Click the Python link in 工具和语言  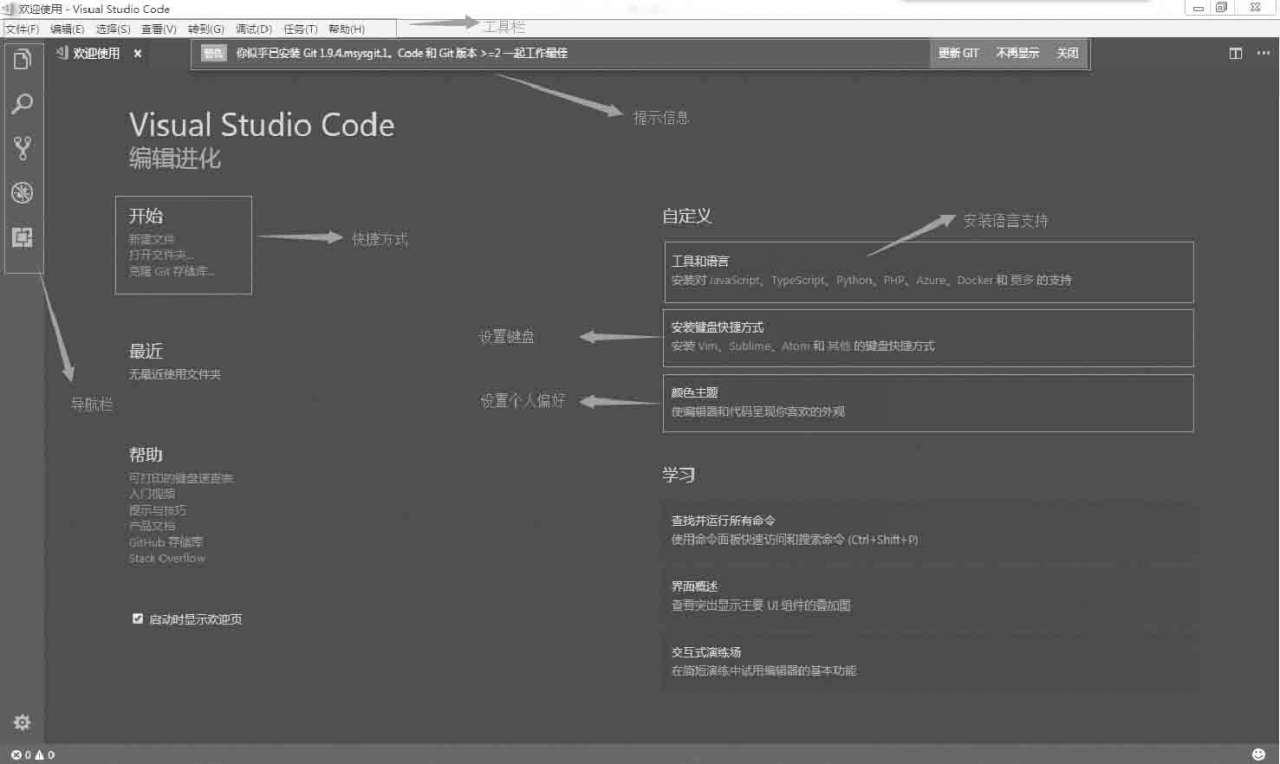(854, 281)
